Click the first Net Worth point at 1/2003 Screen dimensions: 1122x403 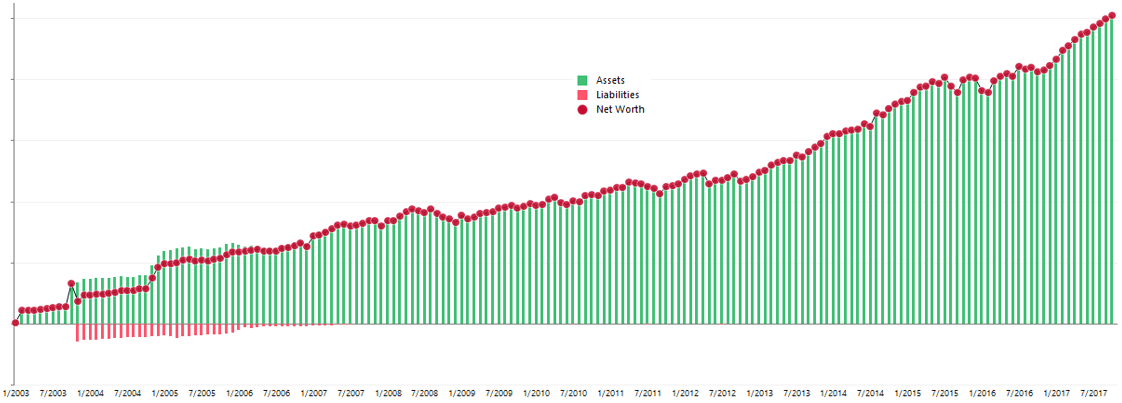coord(15,324)
